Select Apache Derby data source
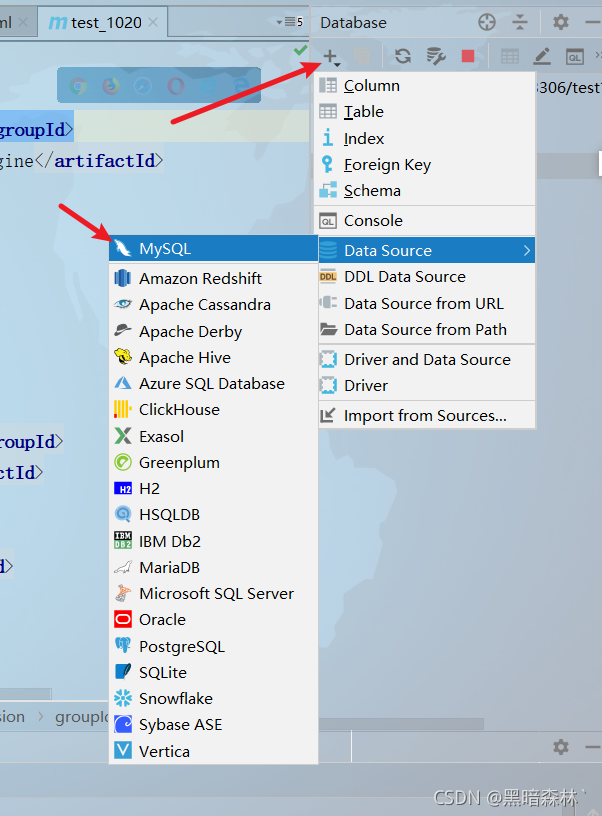 213,332
